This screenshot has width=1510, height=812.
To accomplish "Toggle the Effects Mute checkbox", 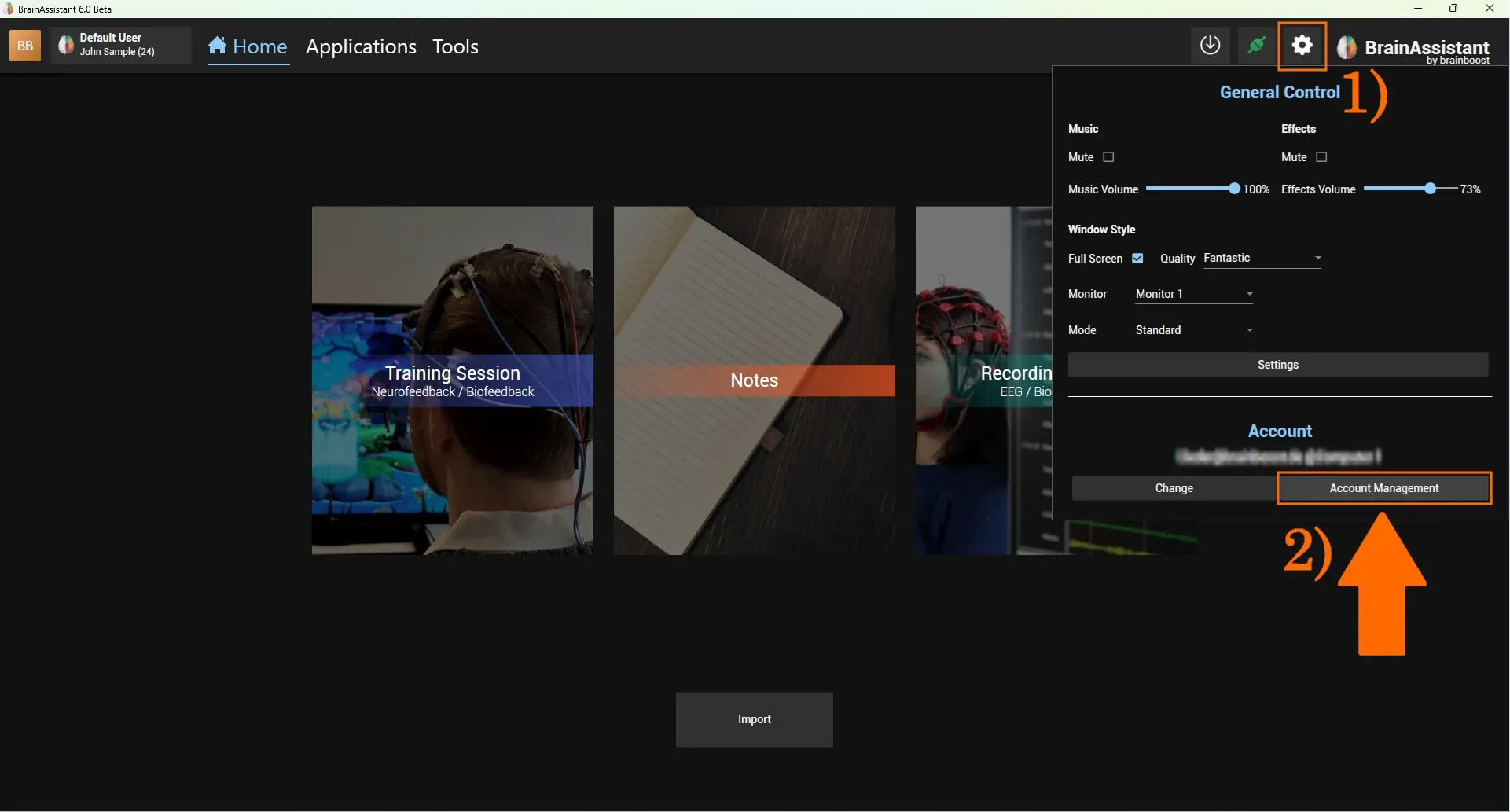I will click(1321, 157).
